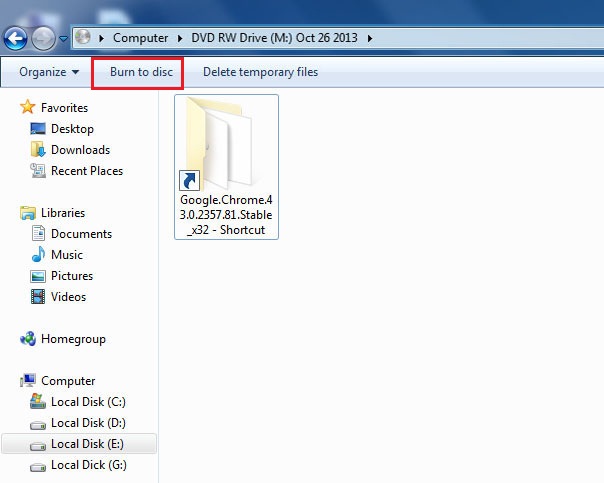Select Favorites in navigation pane

click(x=64, y=108)
